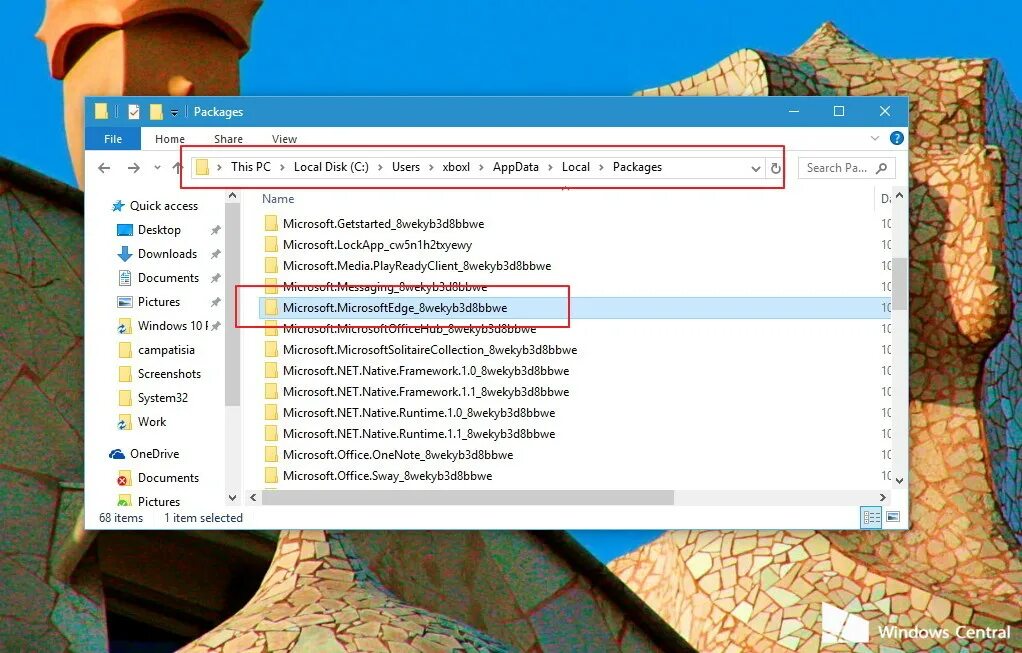
Task: Open Desktop in the navigation pane
Action: point(158,230)
